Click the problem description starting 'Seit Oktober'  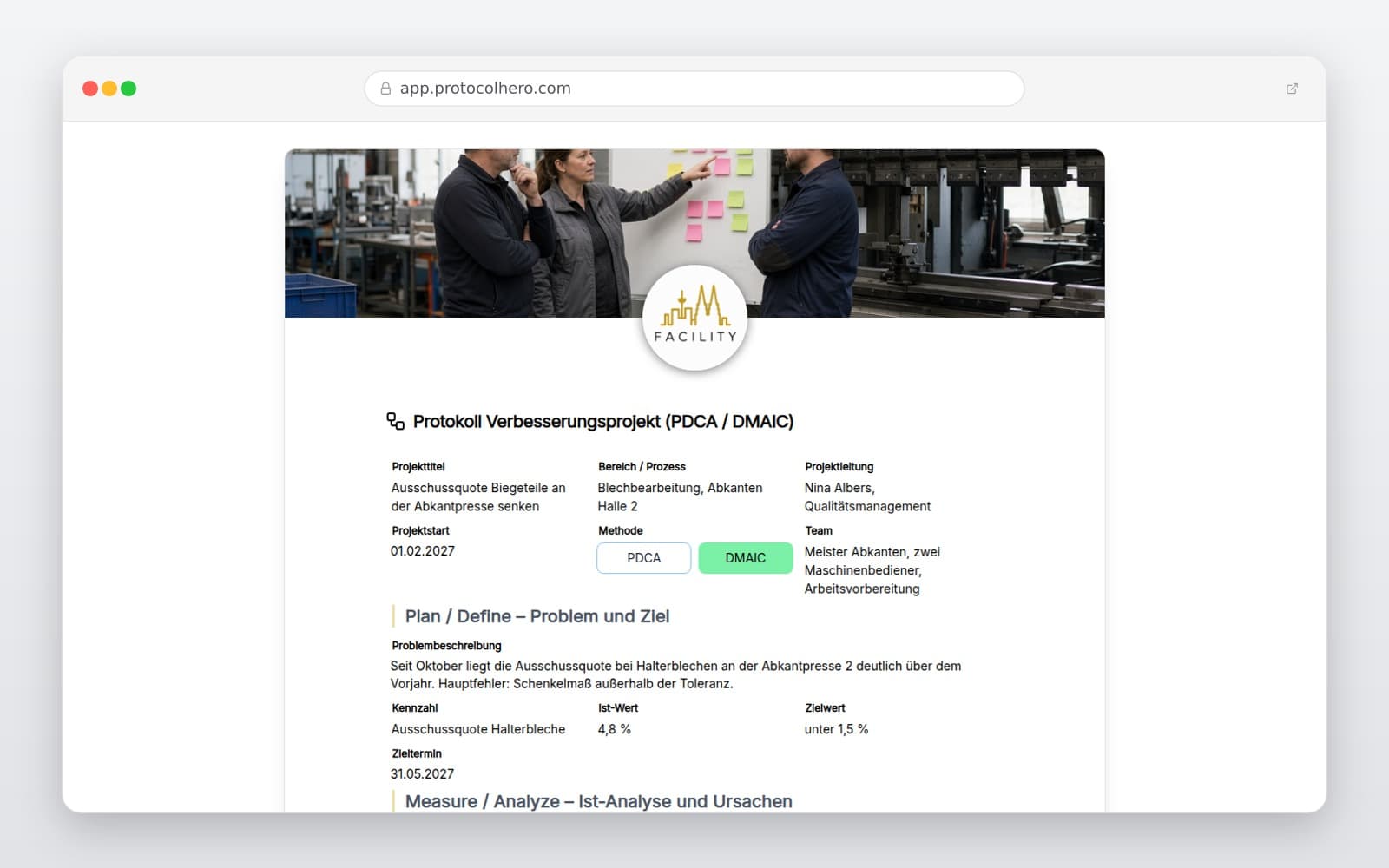(x=675, y=674)
